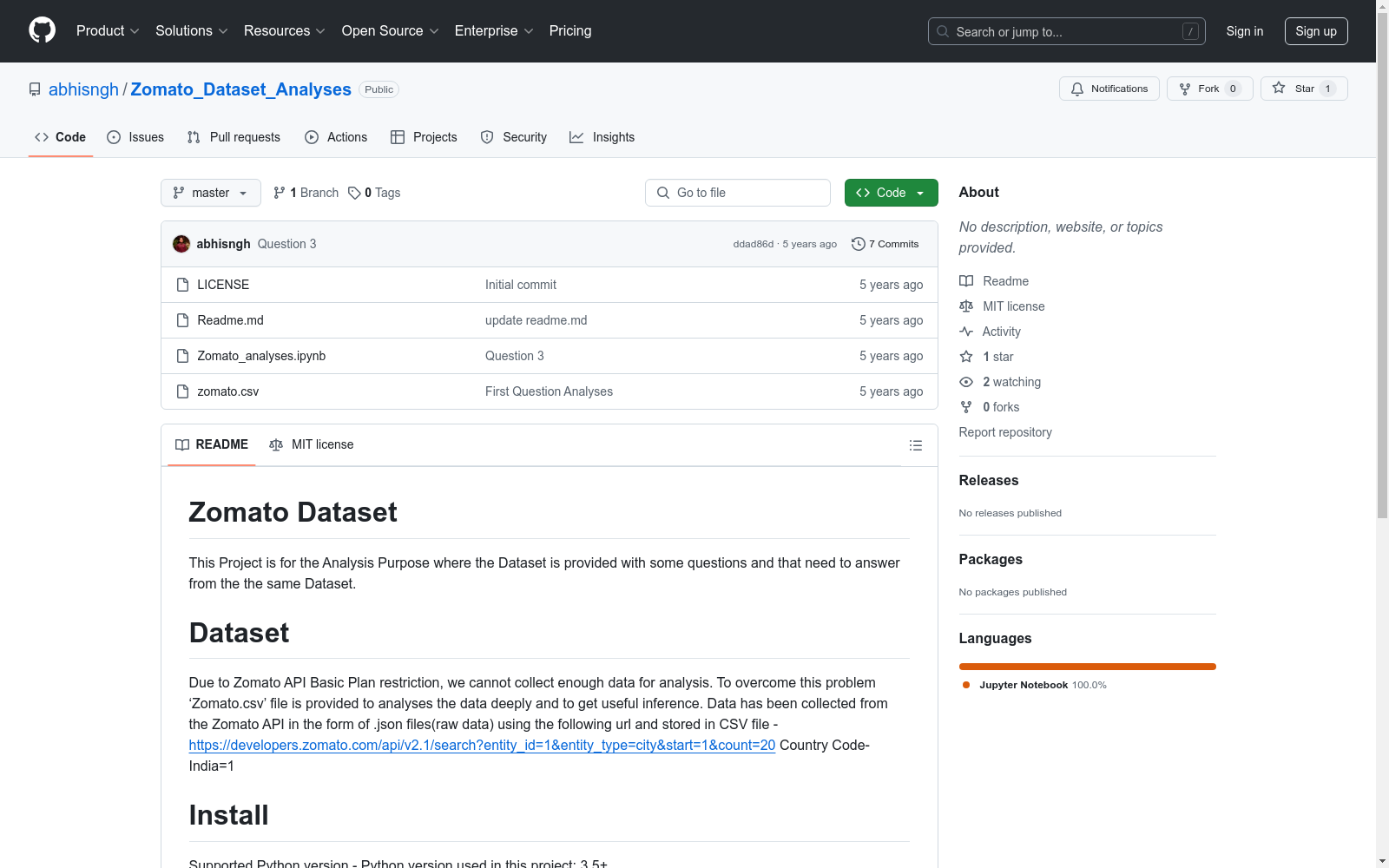Expand the Enterprise menu

coord(494,31)
